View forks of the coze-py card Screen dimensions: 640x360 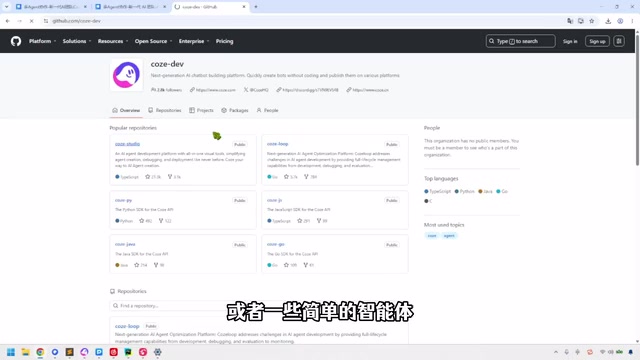point(165,221)
